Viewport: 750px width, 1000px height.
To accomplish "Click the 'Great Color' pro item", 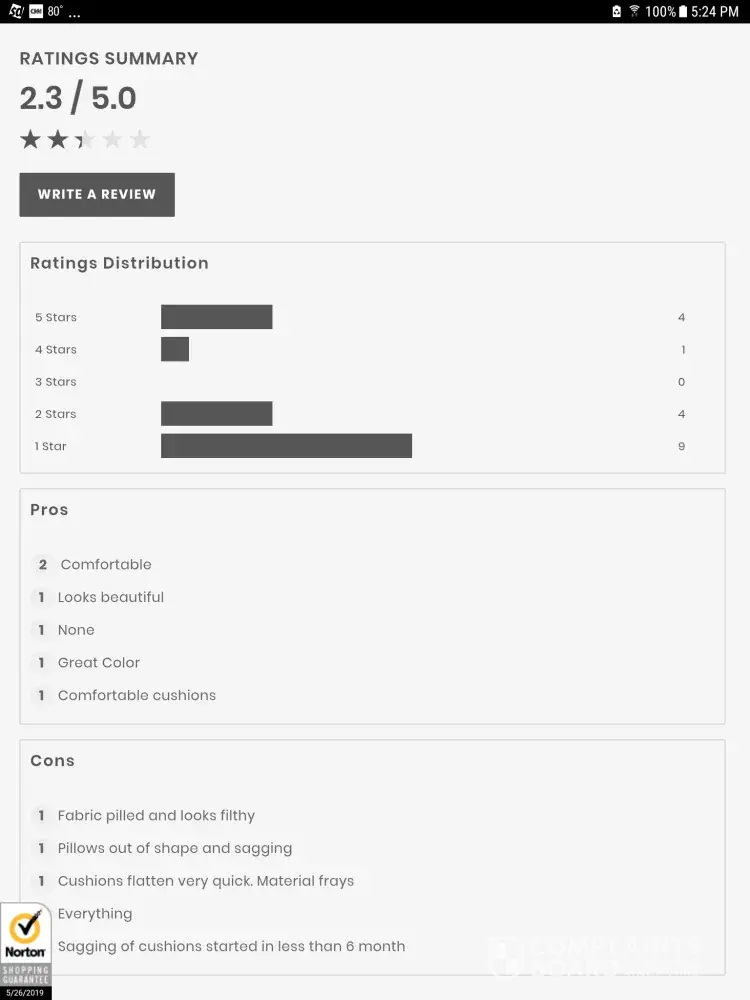I will [x=98, y=663].
